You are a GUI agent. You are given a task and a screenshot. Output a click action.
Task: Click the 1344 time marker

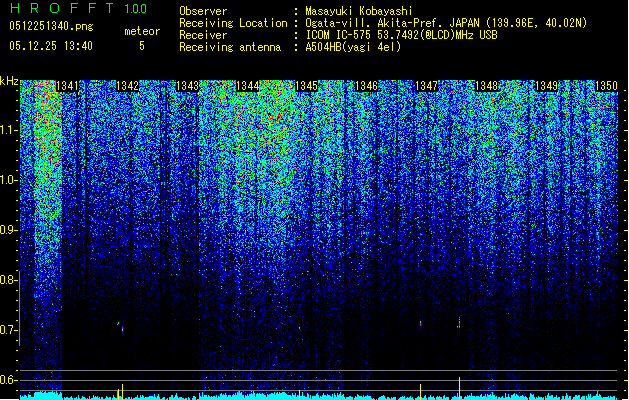point(248,86)
